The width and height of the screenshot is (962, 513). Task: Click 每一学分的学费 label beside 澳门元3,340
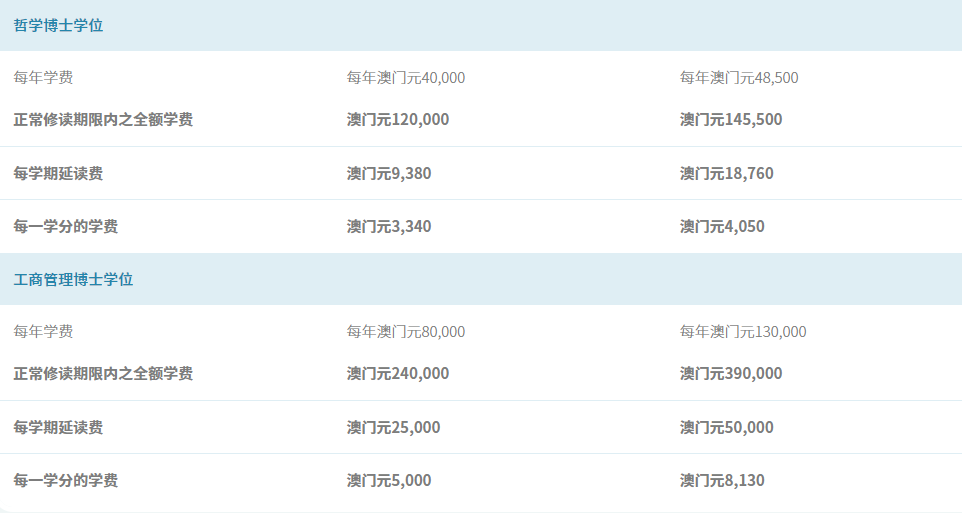click(66, 226)
